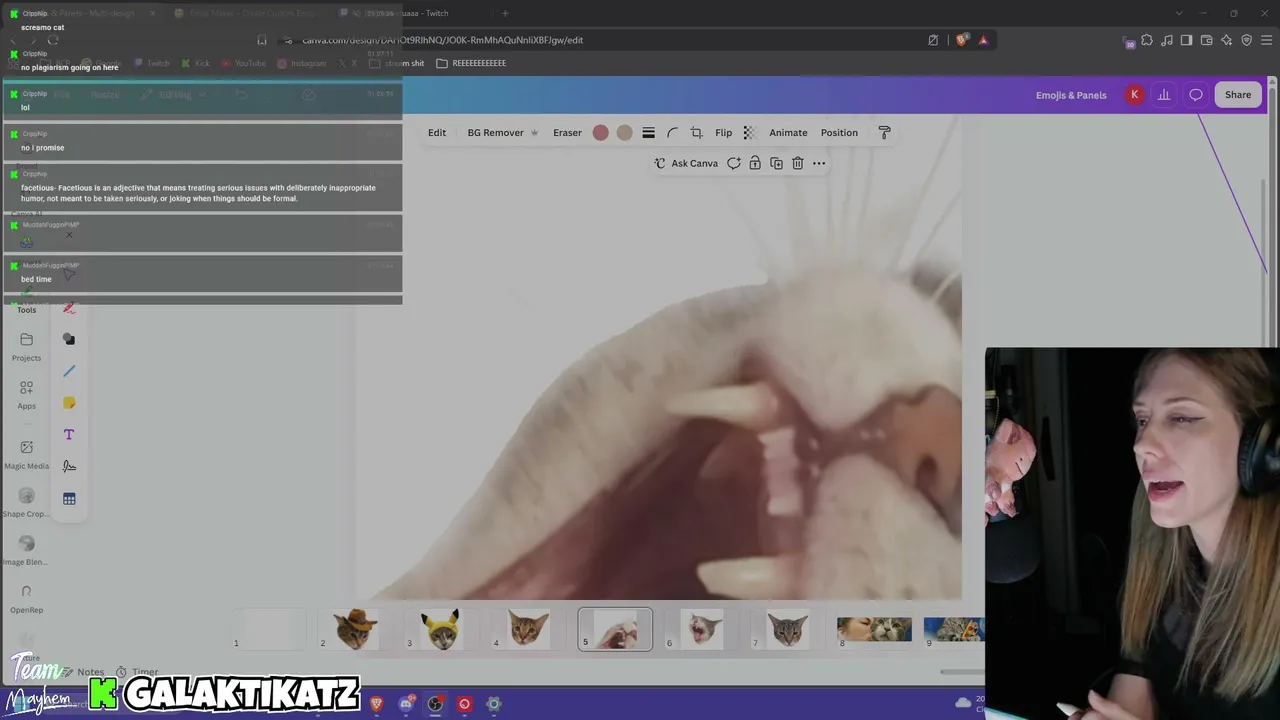Toggle the lock icon on floating toolbar
This screenshot has width=1280, height=720.
pyautogui.click(x=755, y=163)
